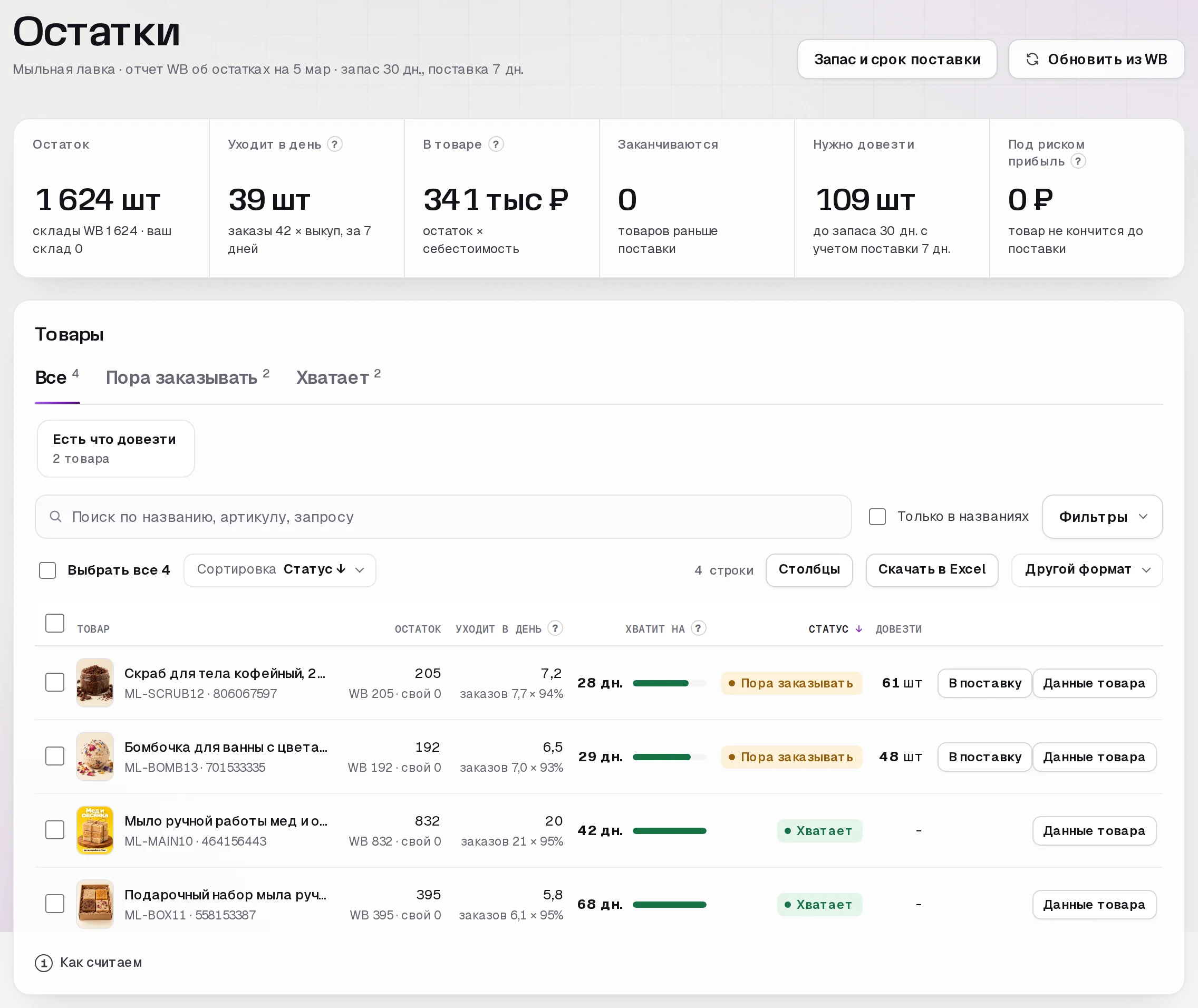Focus the product search input field
This screenshot has height=1008, width=1198.
[443, 517]
